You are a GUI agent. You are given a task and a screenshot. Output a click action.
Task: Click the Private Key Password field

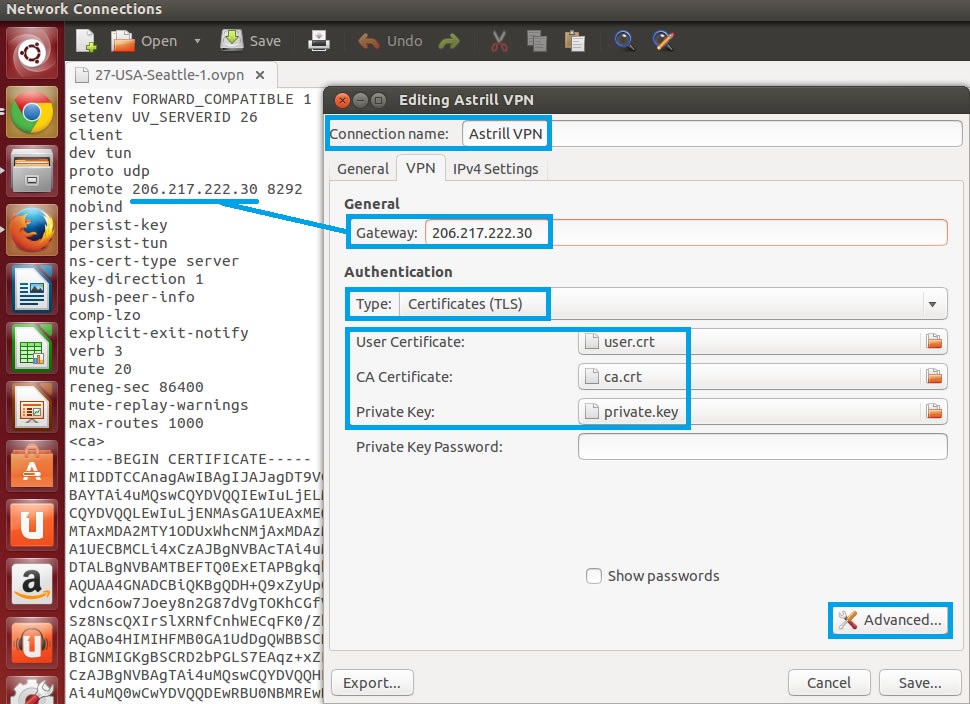[763, 447]
